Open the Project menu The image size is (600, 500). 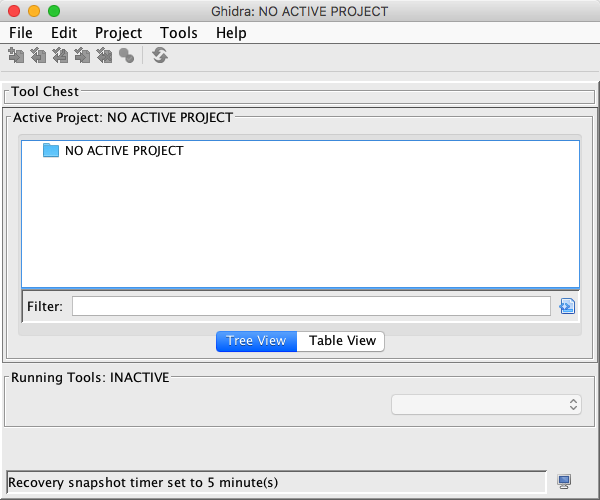click(119, 32)
